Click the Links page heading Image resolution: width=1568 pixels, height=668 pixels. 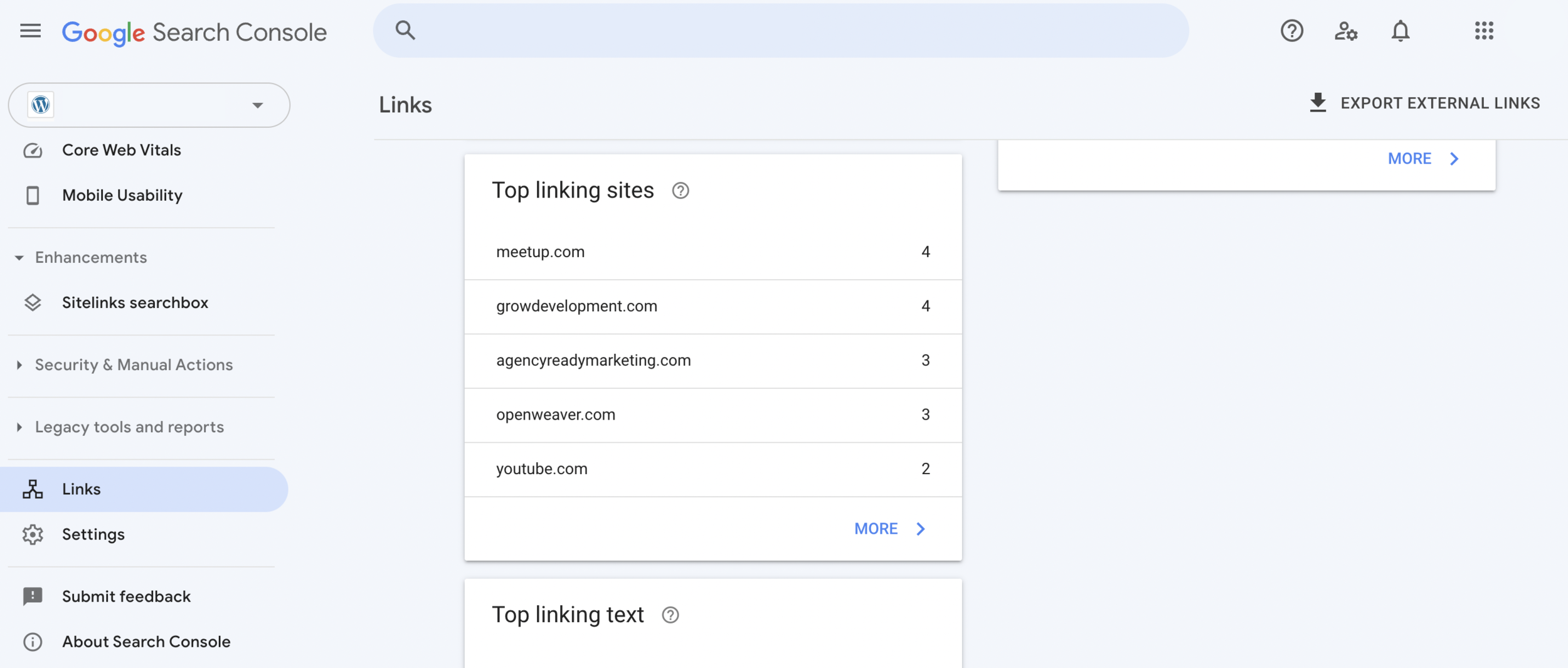pos(405,105)
